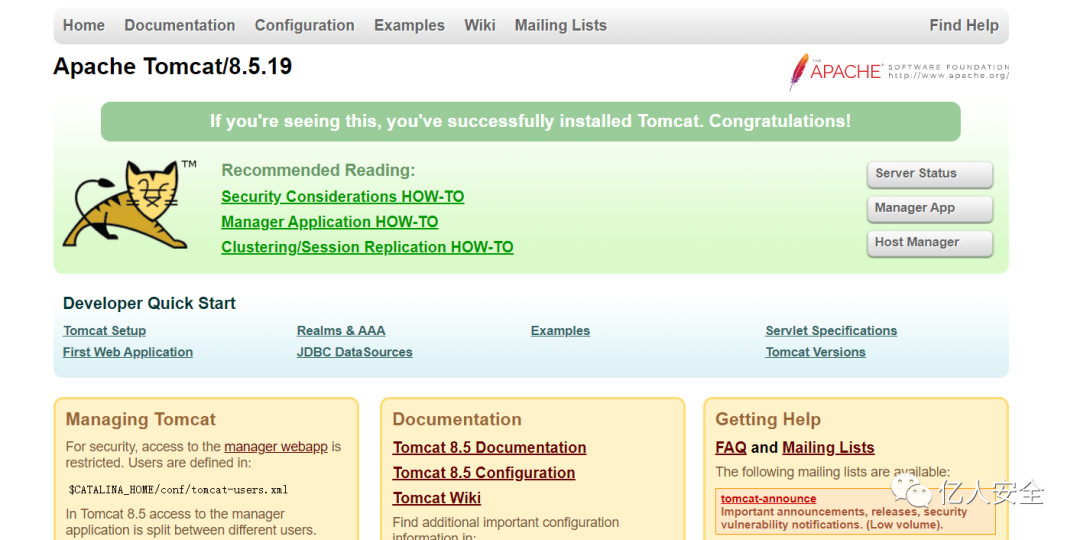Click the Documentation panel heading
1080x540 pixels.
click(457, 419)
